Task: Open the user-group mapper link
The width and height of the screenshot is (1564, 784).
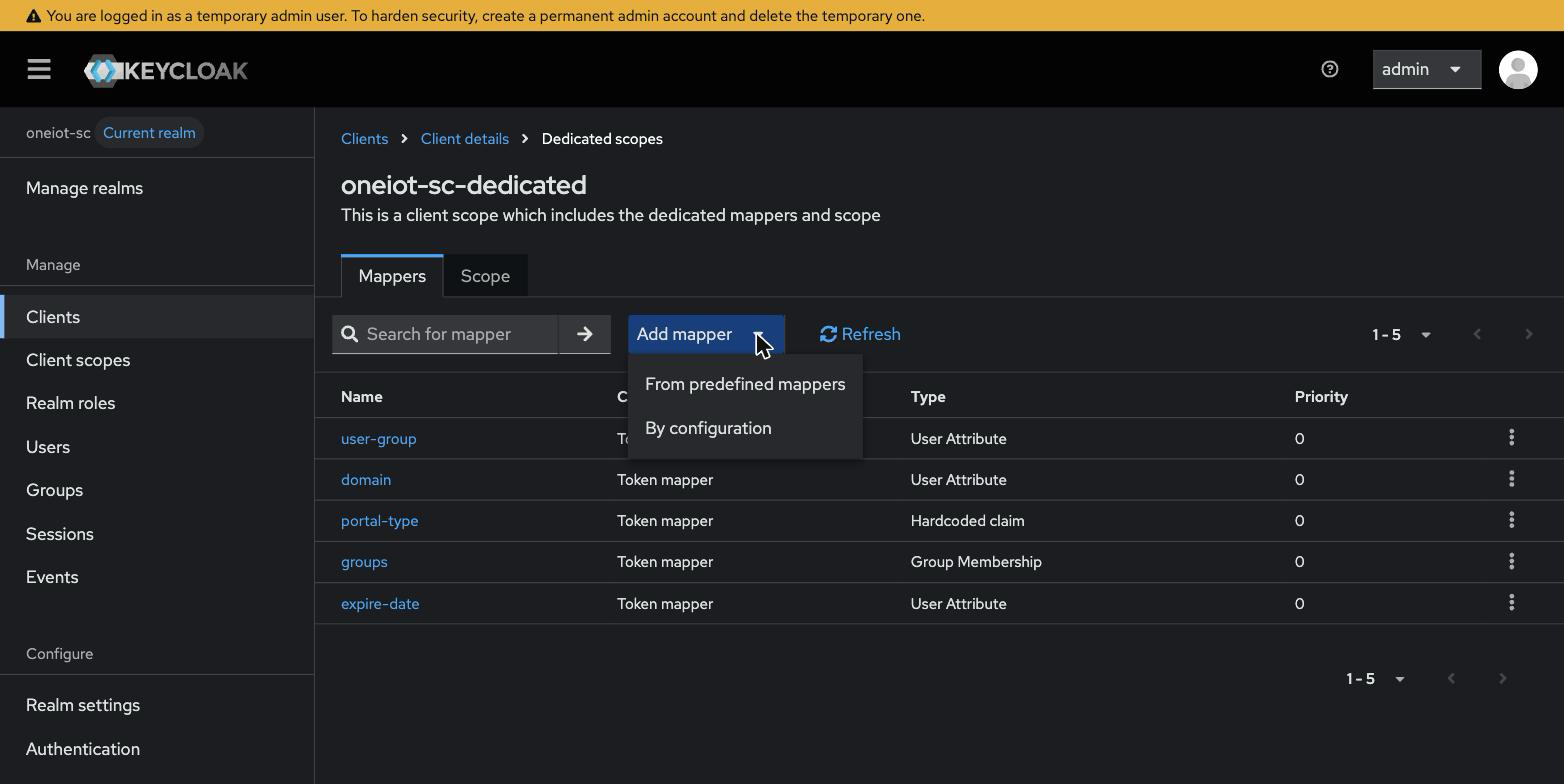Action: (379, 438)
